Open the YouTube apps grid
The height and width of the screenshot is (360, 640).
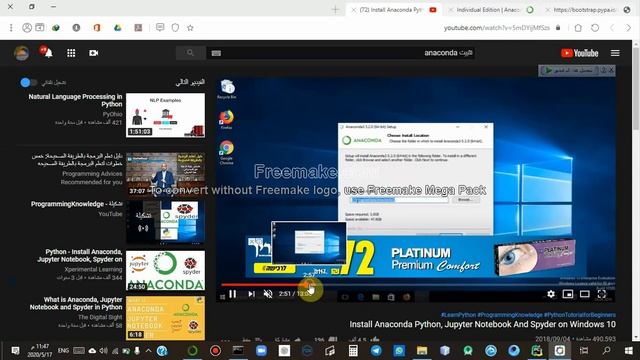pos(71,53)
